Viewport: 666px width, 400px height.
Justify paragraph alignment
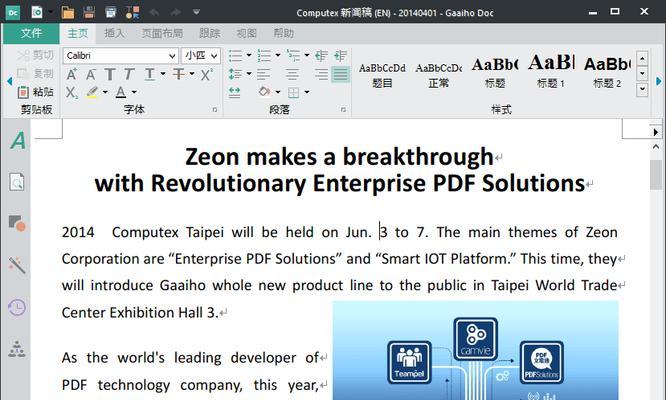(340, 74)
